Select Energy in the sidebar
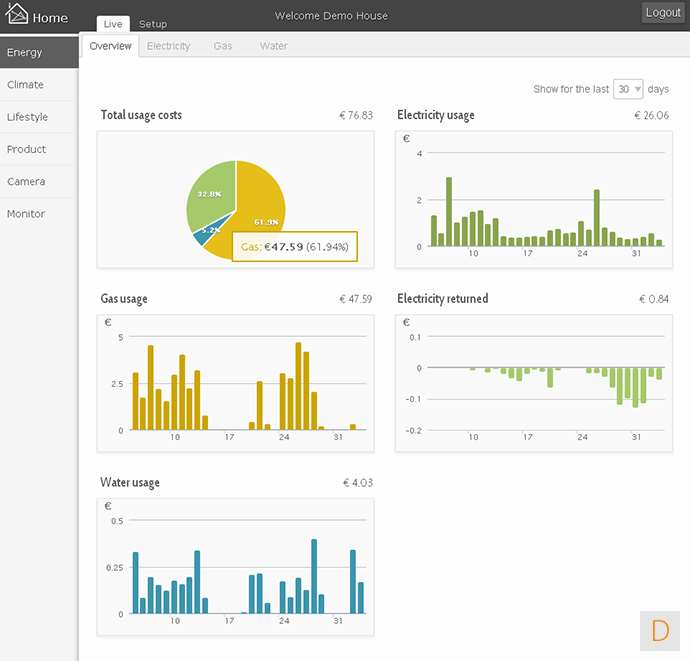 (x=25, y=52)
